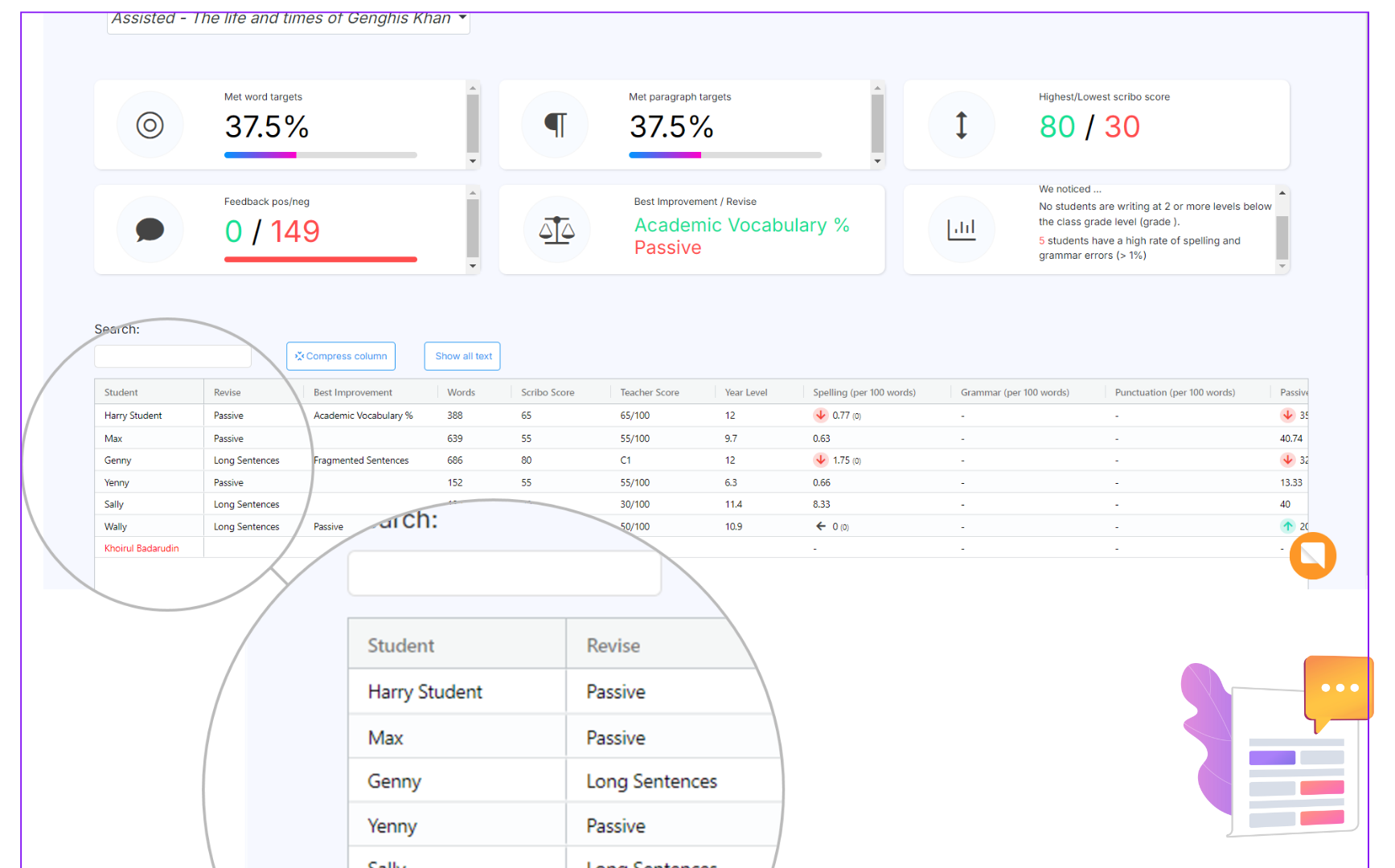Open the orange chat widget button
The width and height of the screenshot is (1395, 868).
[x=1312, y=555]
